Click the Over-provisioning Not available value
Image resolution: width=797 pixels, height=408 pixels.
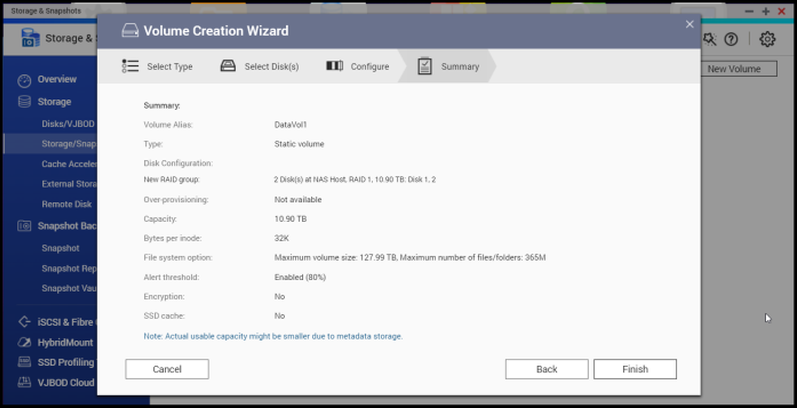(x=298, y=200)
